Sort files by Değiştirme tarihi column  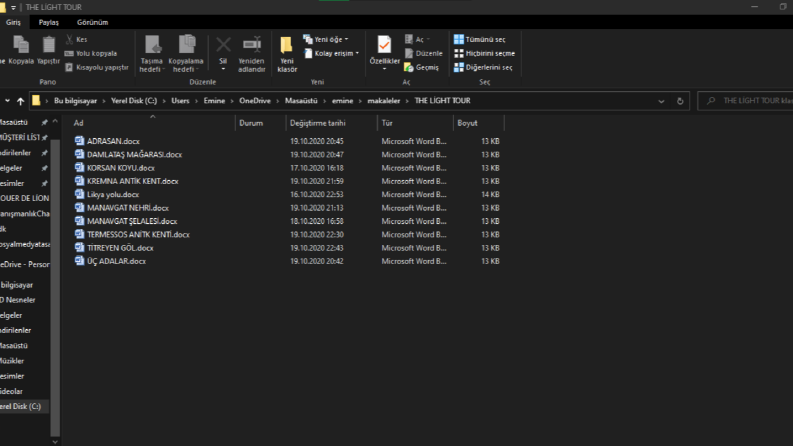[x=318, y=123]
